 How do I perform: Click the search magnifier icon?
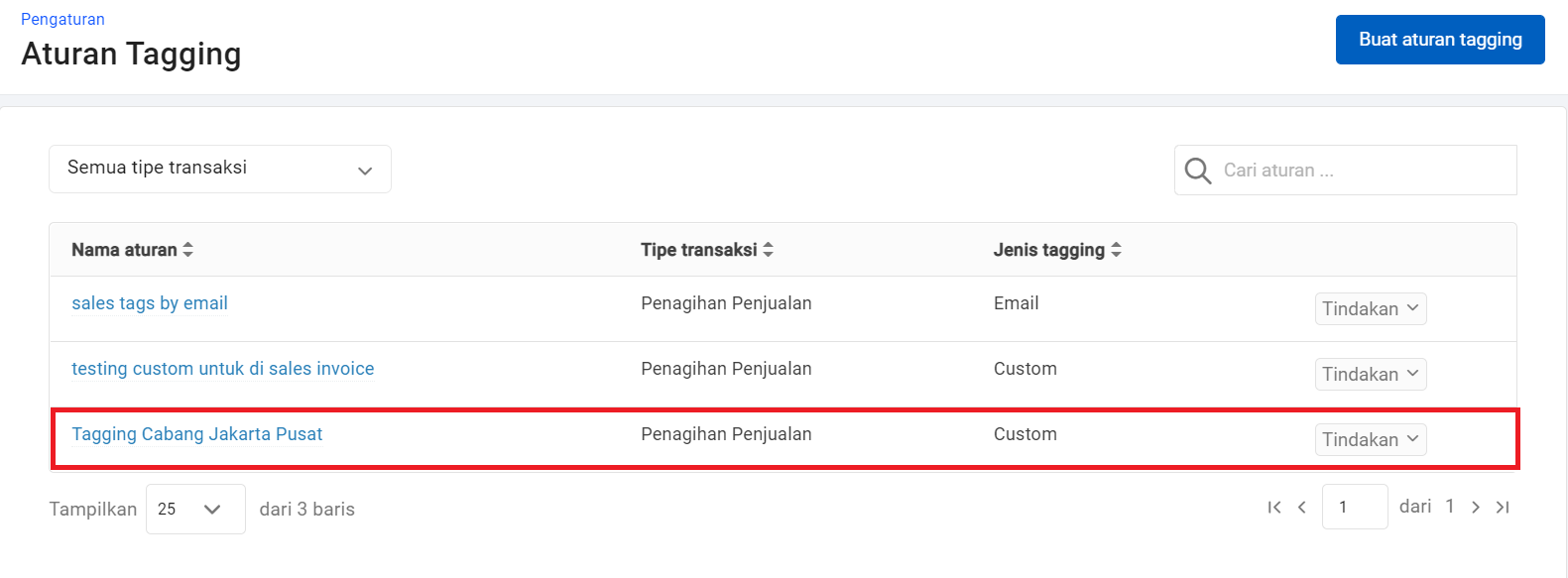pyautogui.click(x=1197, y=171)
